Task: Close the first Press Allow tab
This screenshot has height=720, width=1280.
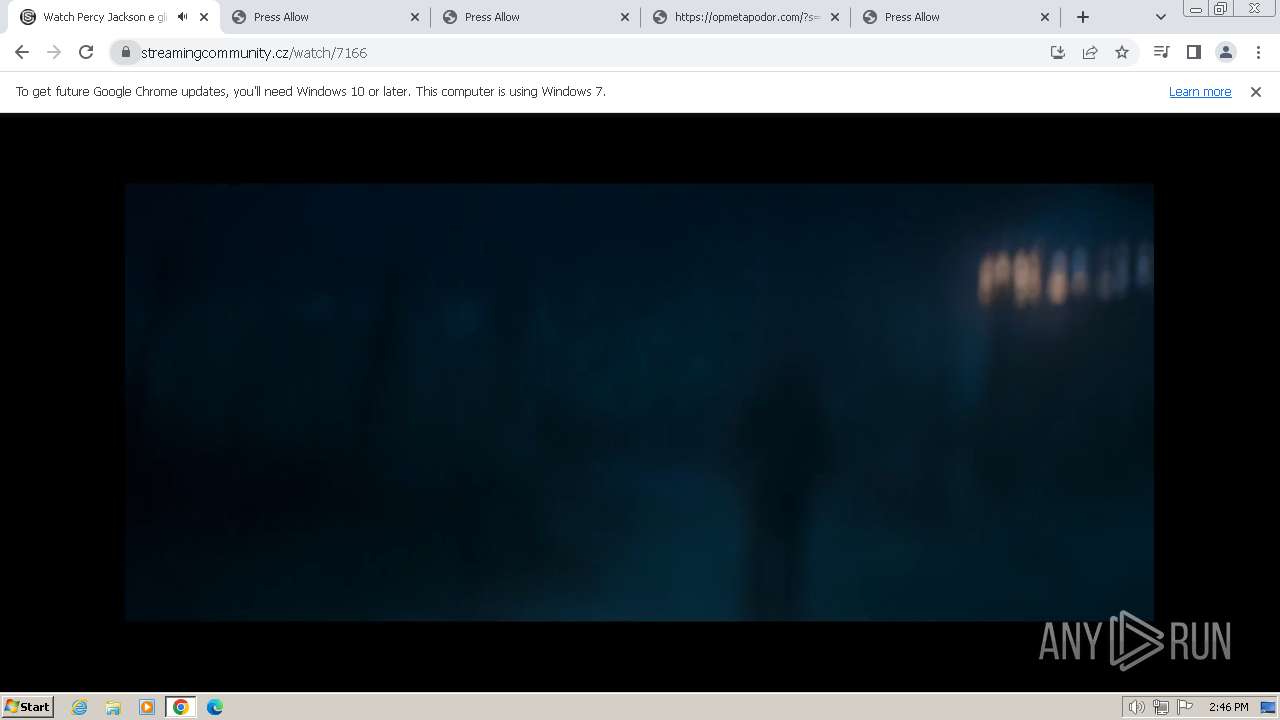Action: [x=415, y=17]
